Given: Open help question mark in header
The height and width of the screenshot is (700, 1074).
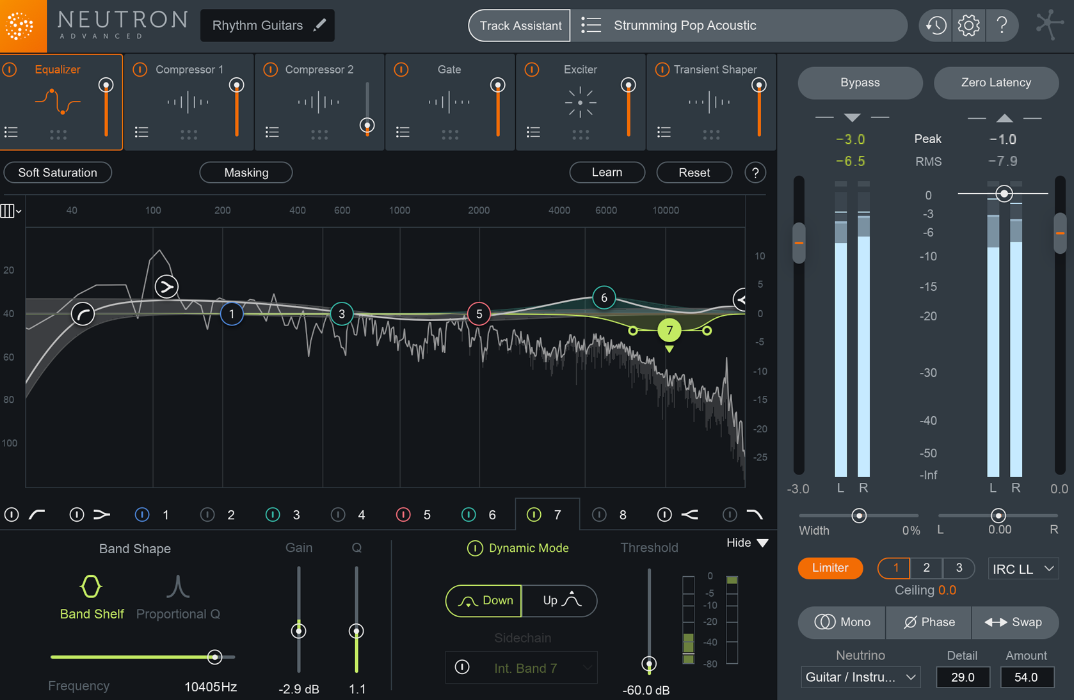Looking at the screenshot, I should [x=1001, y=26].
